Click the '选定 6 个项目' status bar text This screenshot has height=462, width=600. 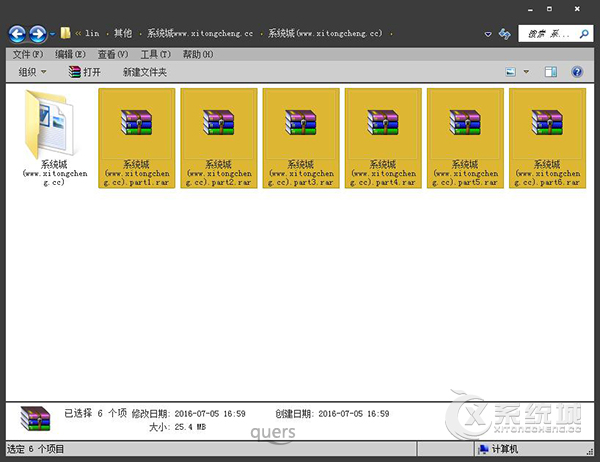pyautogui.click(x=35, y=449)
